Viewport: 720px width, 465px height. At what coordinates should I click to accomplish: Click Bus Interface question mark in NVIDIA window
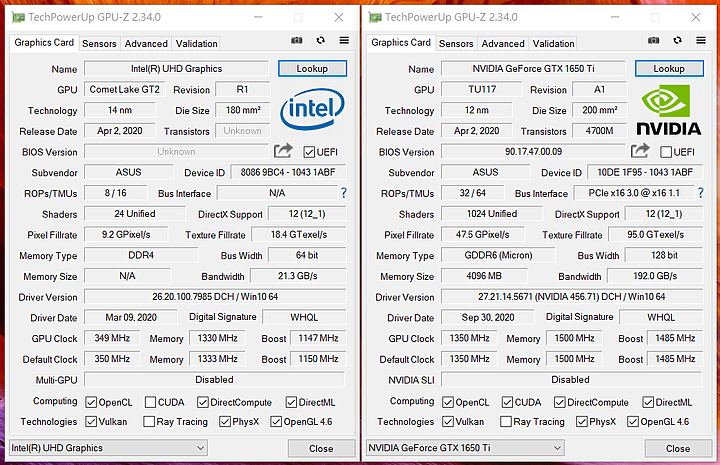click(x=700, y=193)
